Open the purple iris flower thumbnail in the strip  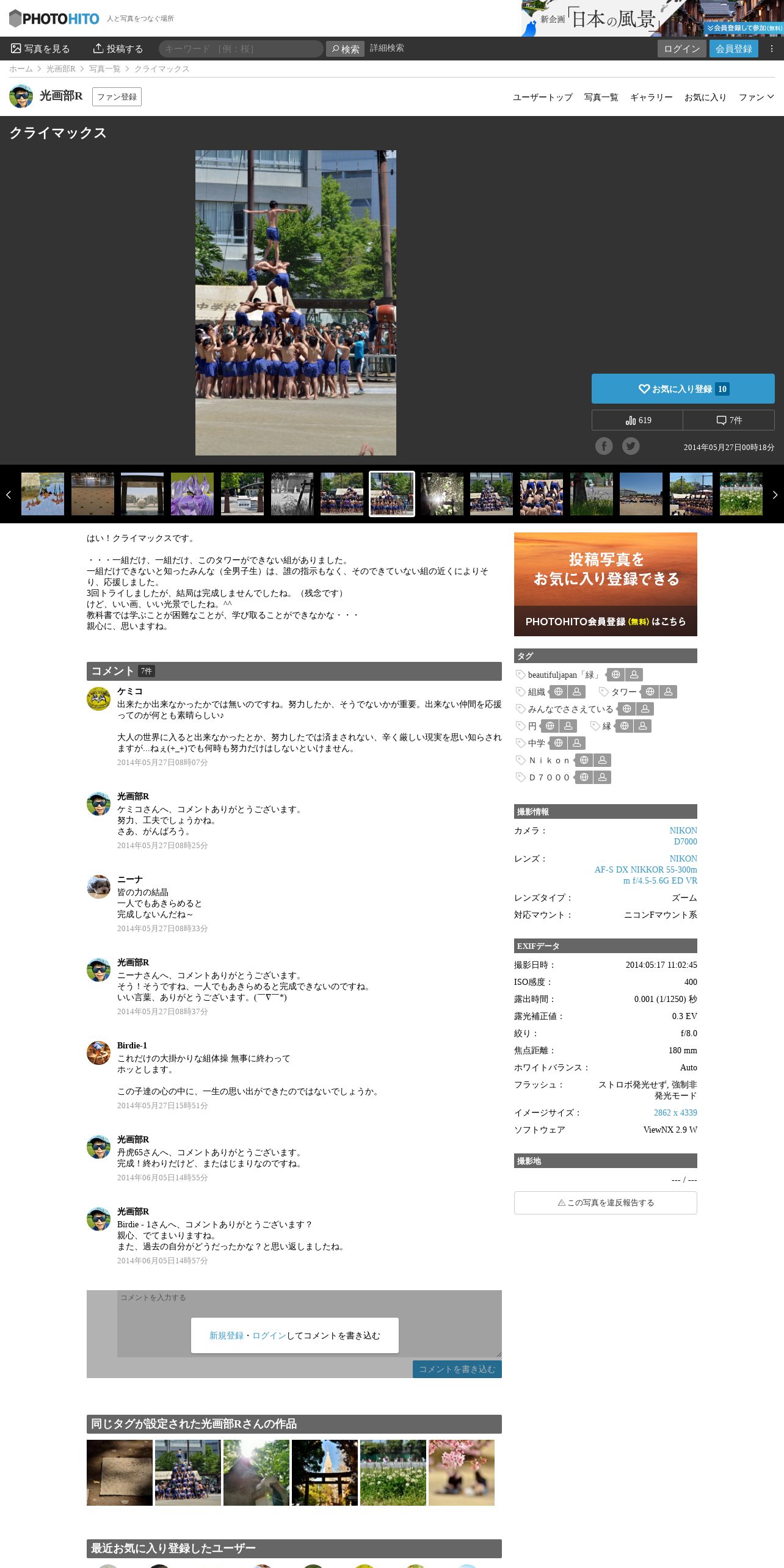tap(192, 493)
